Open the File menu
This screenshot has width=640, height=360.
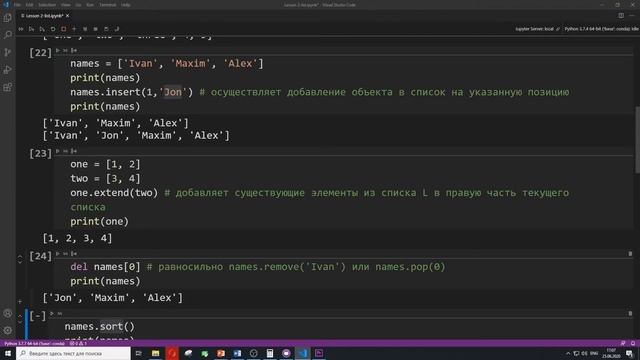(17, 5)
